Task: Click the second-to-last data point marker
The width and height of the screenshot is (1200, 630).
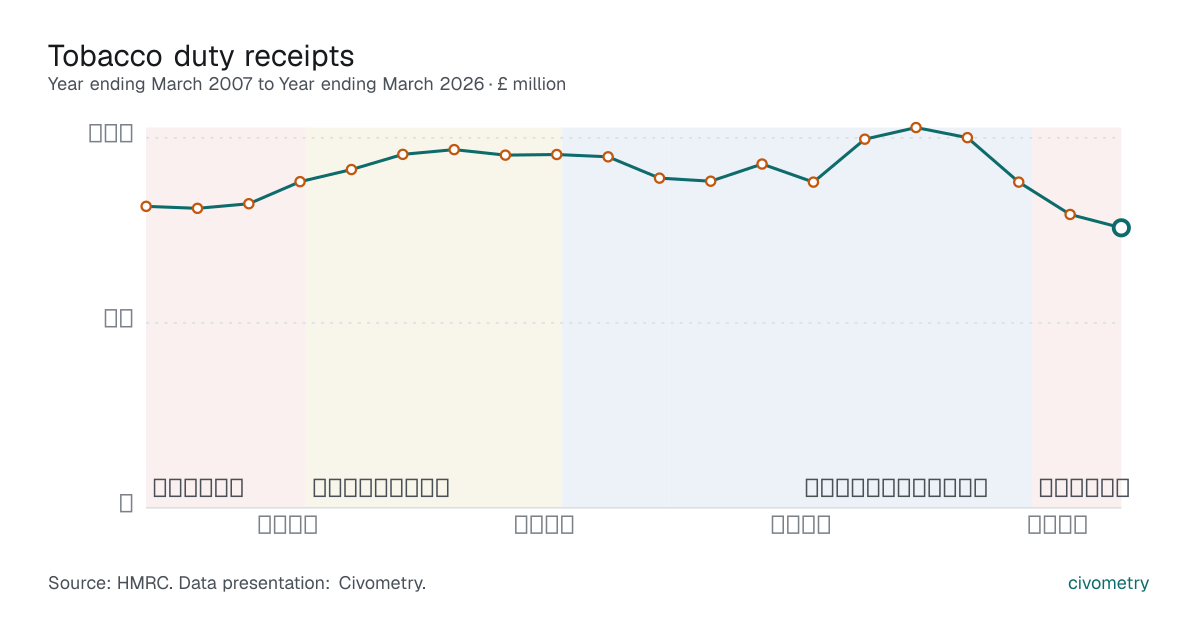Action: point(1070,214)
